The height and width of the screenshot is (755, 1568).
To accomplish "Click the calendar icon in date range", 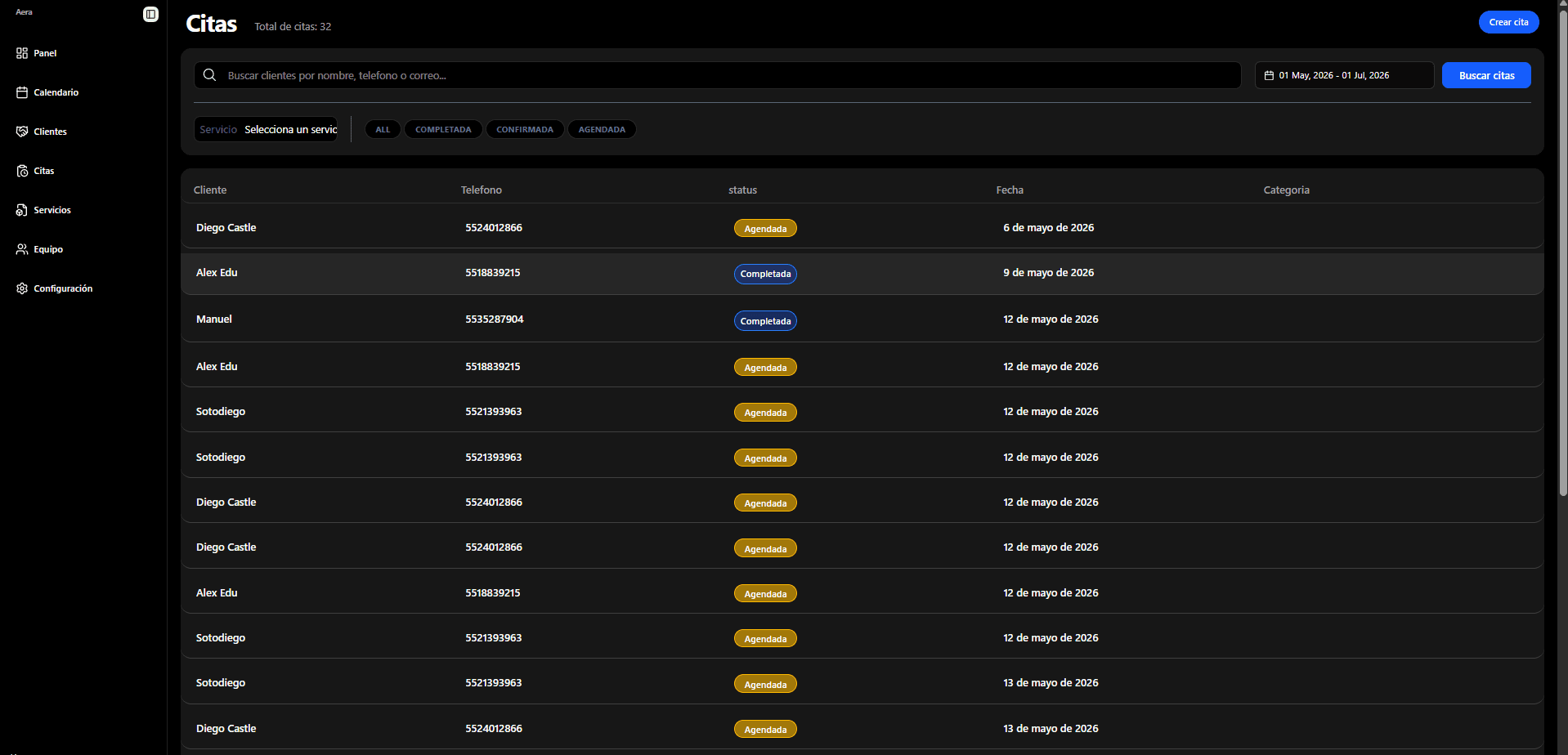I will click(x=1269, y=75).
